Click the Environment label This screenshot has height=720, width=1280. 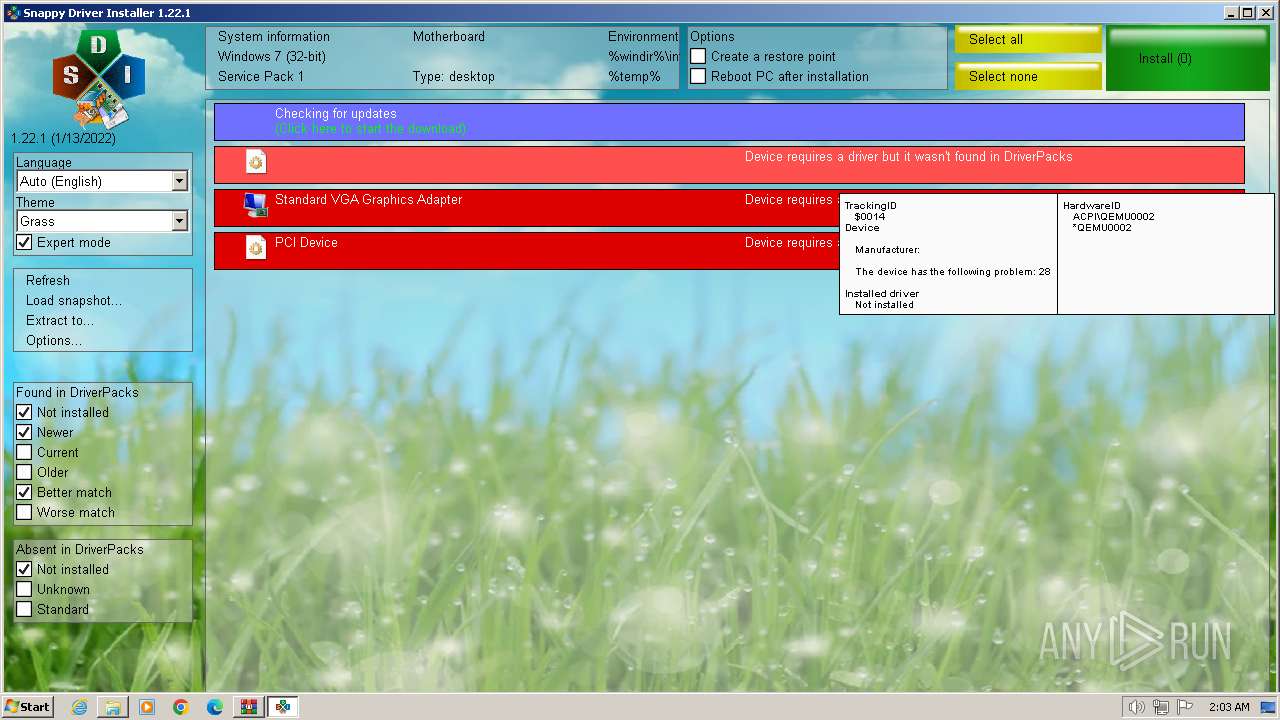coord(643,37)
